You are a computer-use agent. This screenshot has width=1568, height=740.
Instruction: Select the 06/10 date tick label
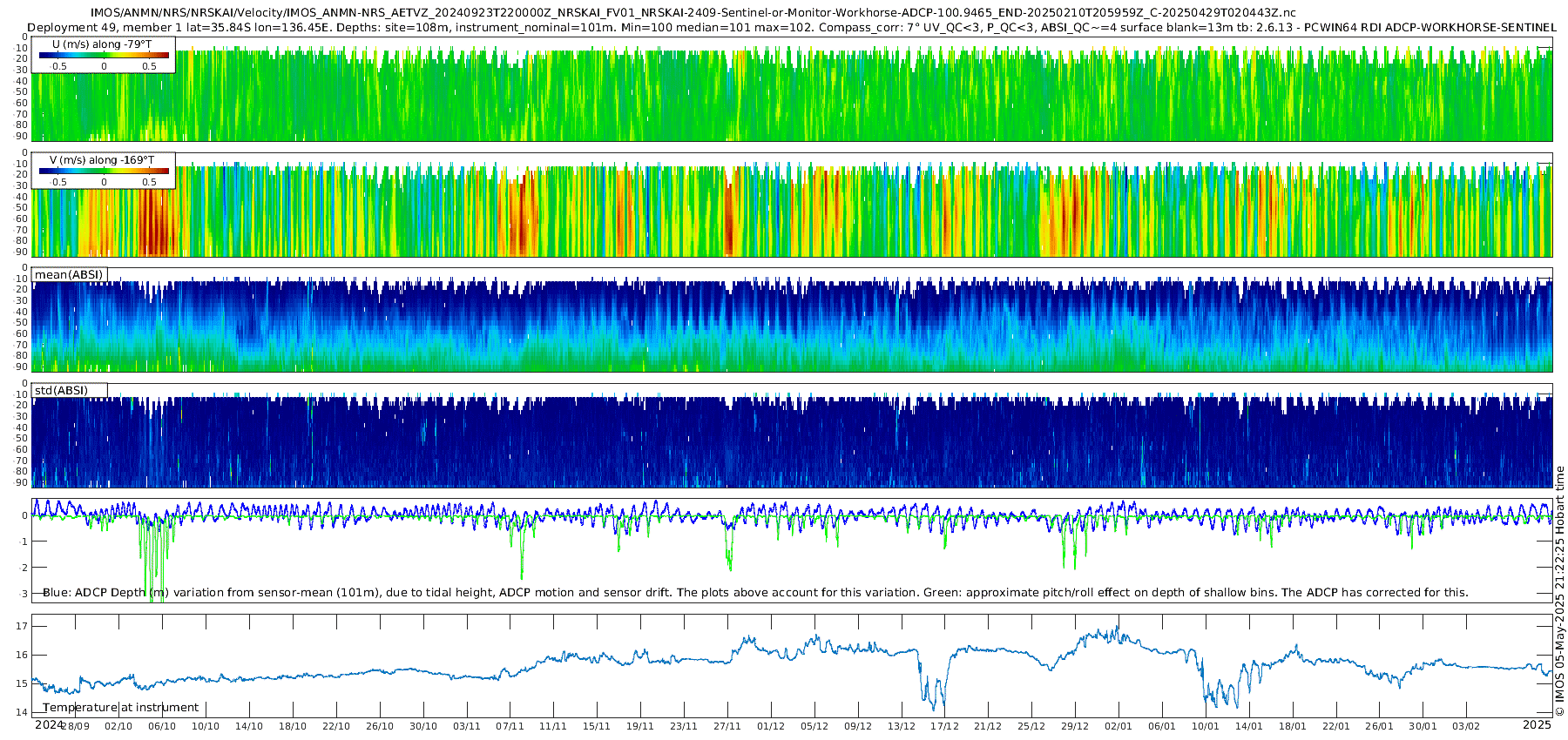pos(162,726)
